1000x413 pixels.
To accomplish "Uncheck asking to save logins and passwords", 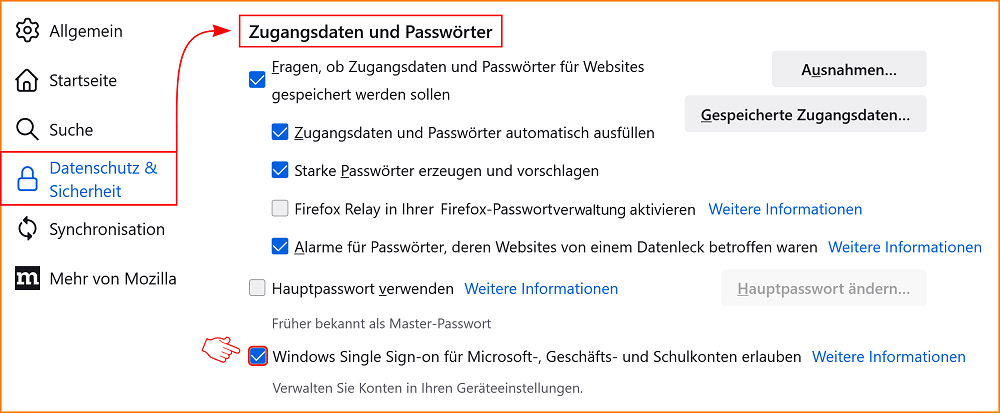I will click(258, 80).
